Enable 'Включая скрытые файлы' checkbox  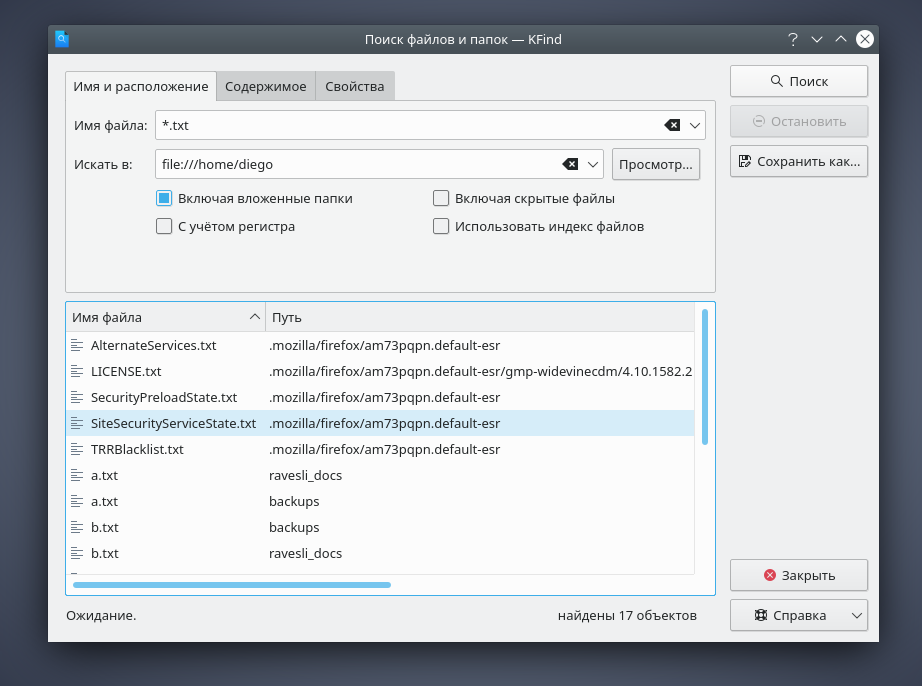441,198
